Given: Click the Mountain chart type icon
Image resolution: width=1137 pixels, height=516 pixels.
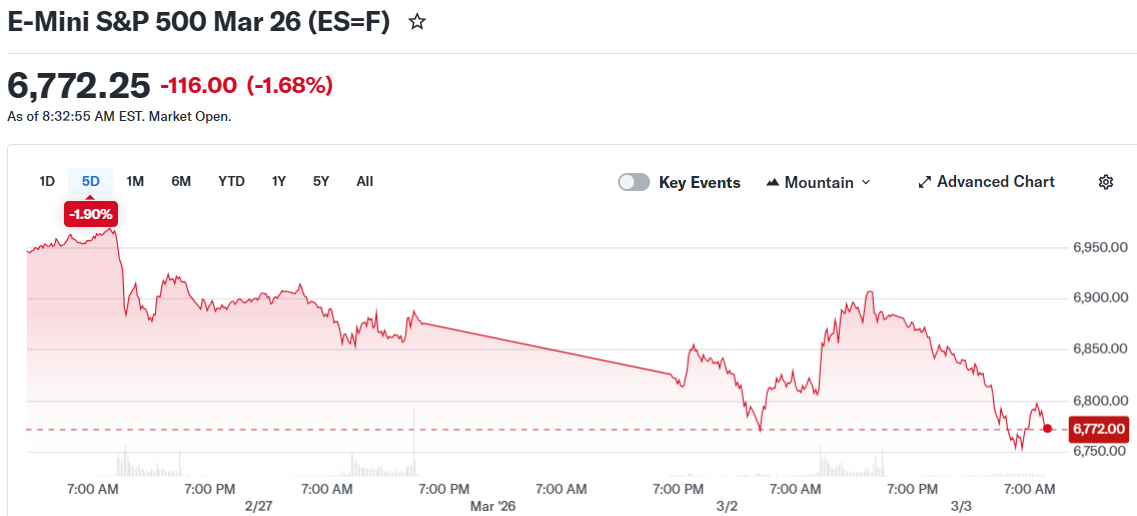Looking at the screenshot, I should 772,183.
